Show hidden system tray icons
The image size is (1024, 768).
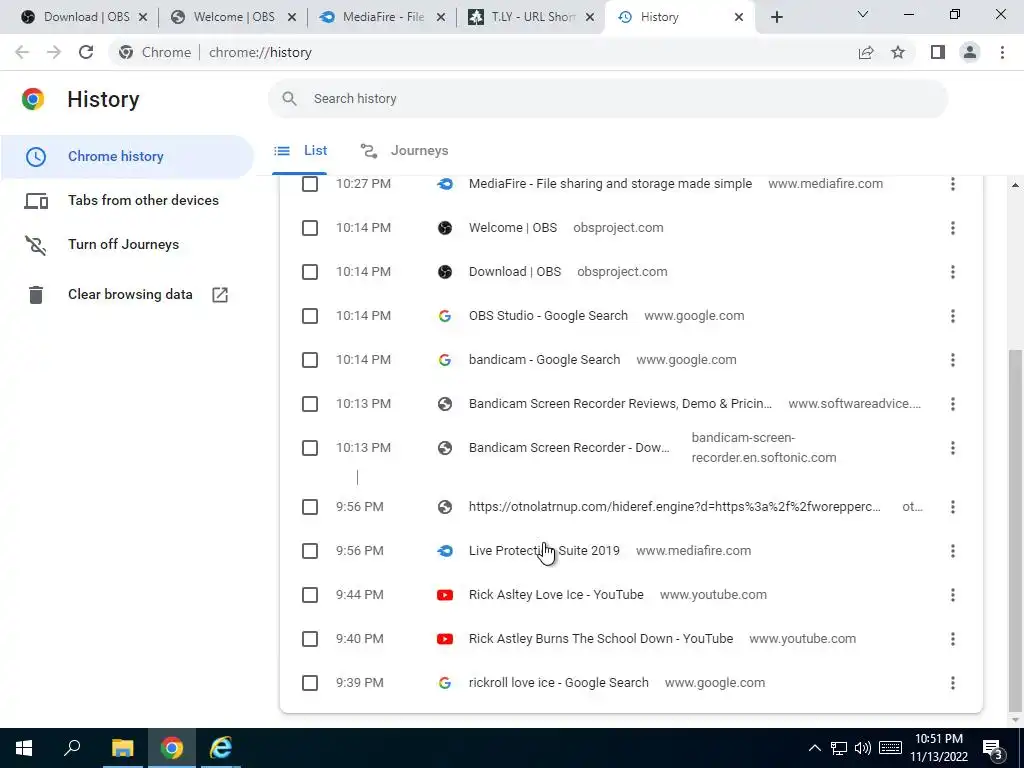[x=814, y=748]
